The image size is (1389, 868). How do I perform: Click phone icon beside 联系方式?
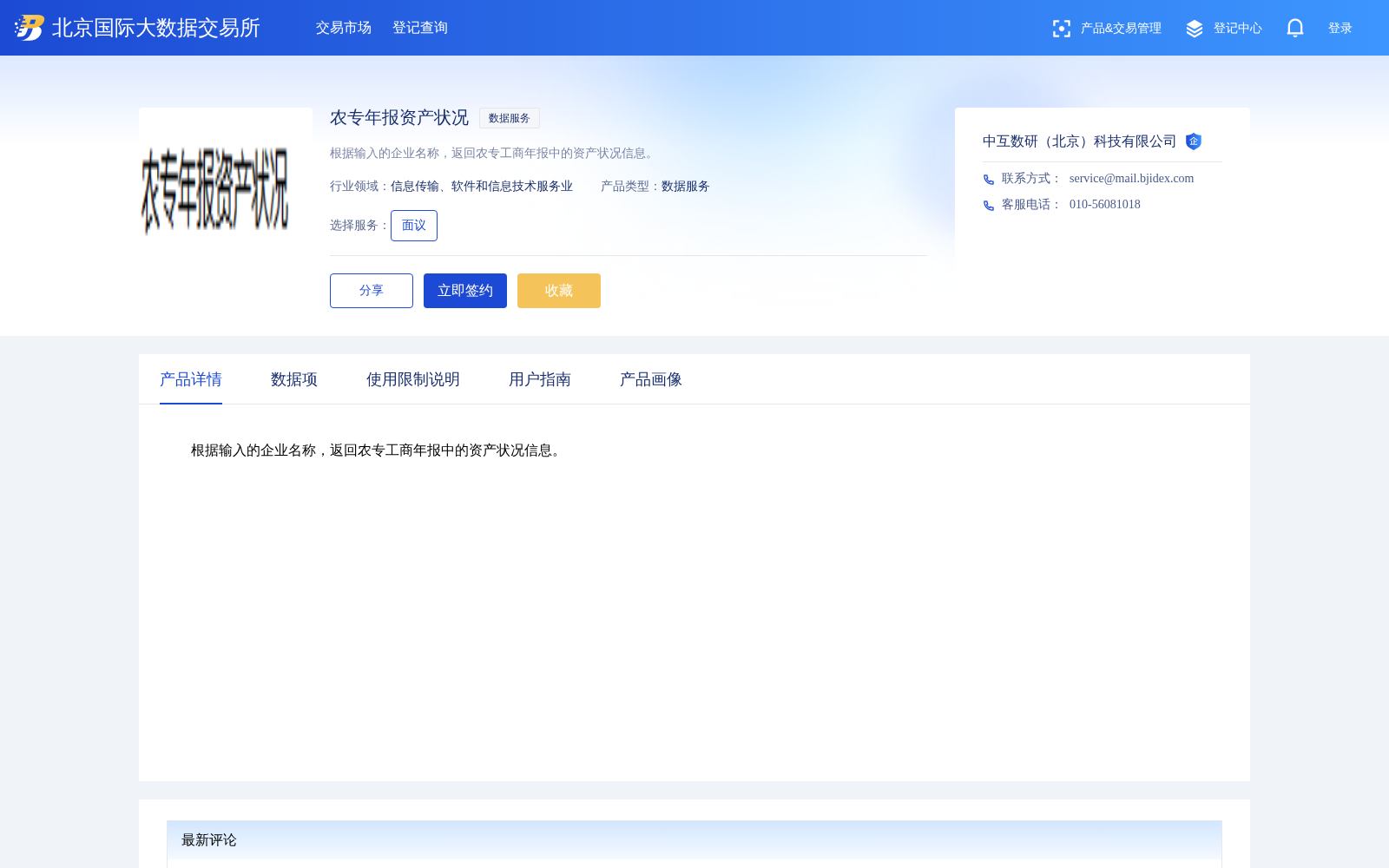coord(988,179)
